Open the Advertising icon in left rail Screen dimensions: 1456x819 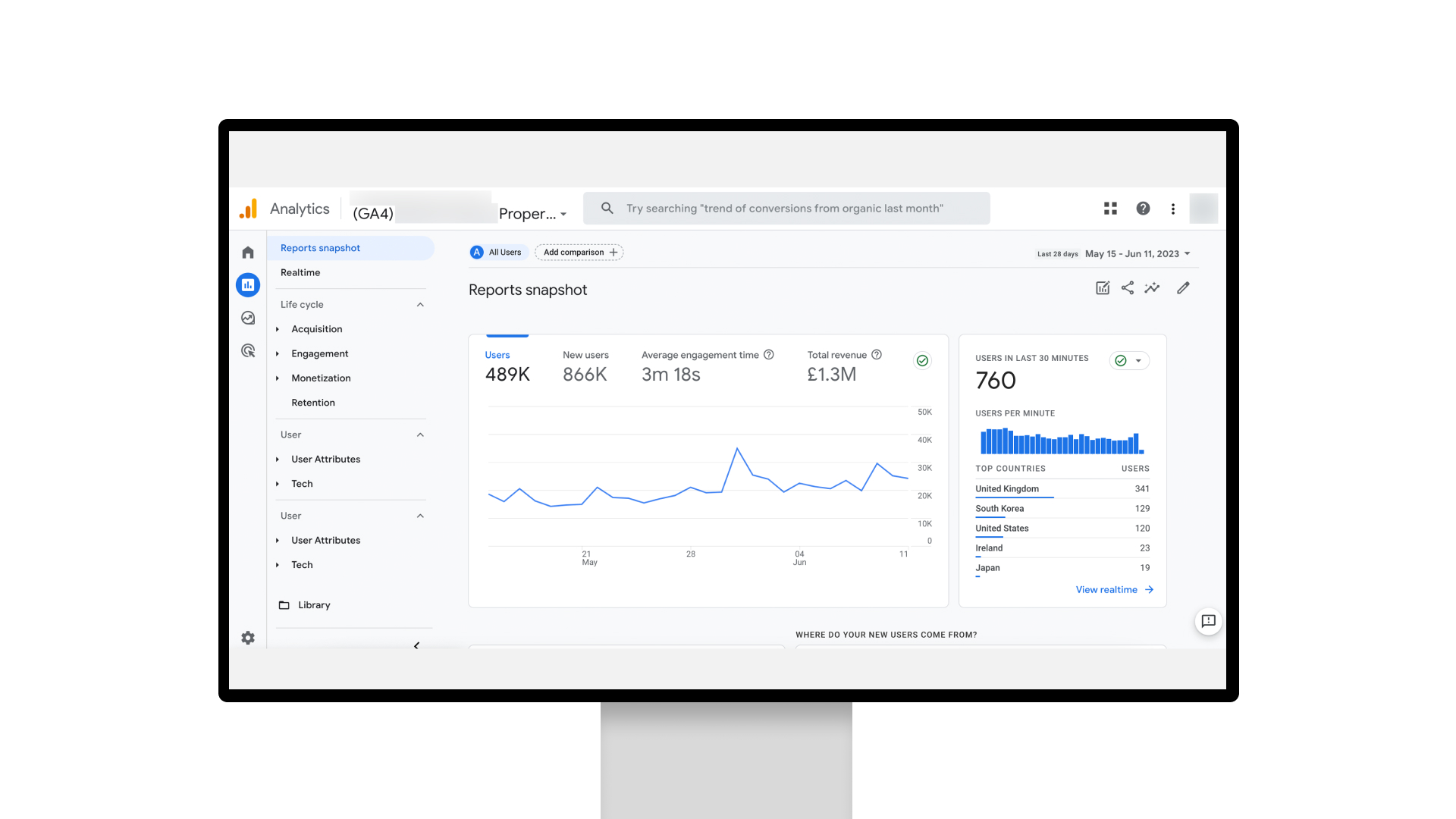click(x=248, y=350)
